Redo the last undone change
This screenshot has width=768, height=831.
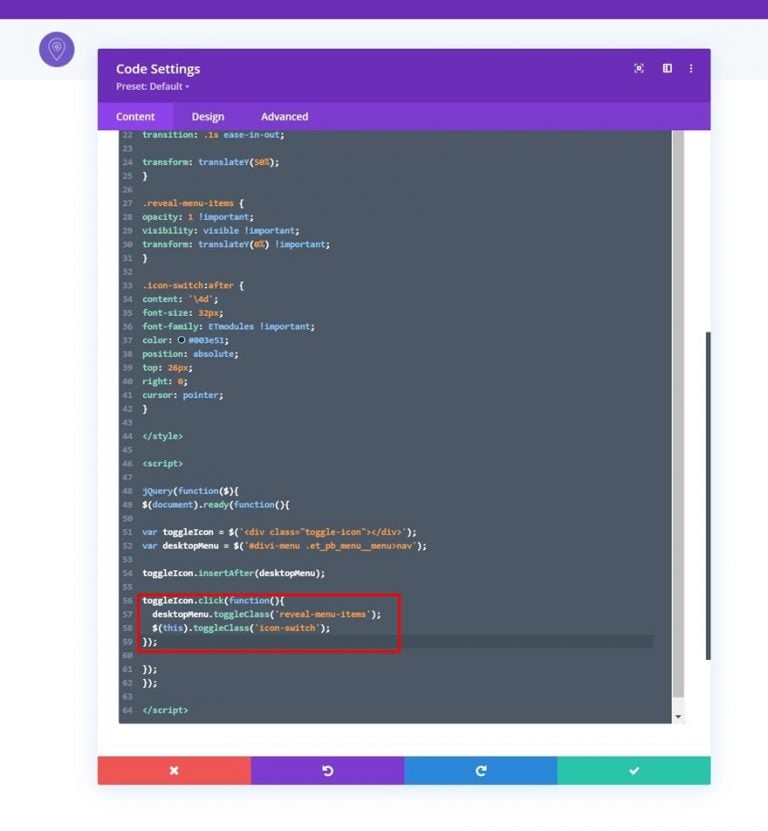(481, 770)
